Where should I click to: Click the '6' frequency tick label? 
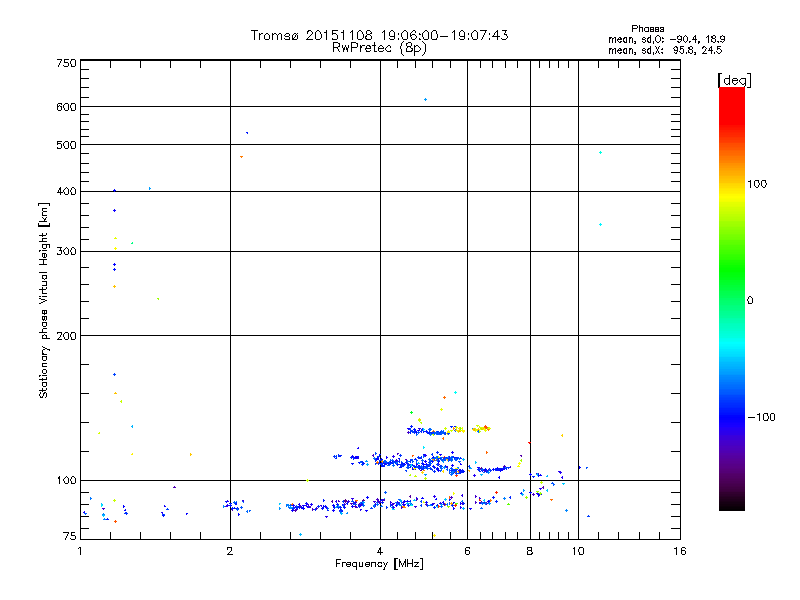[x=467, y=551]
